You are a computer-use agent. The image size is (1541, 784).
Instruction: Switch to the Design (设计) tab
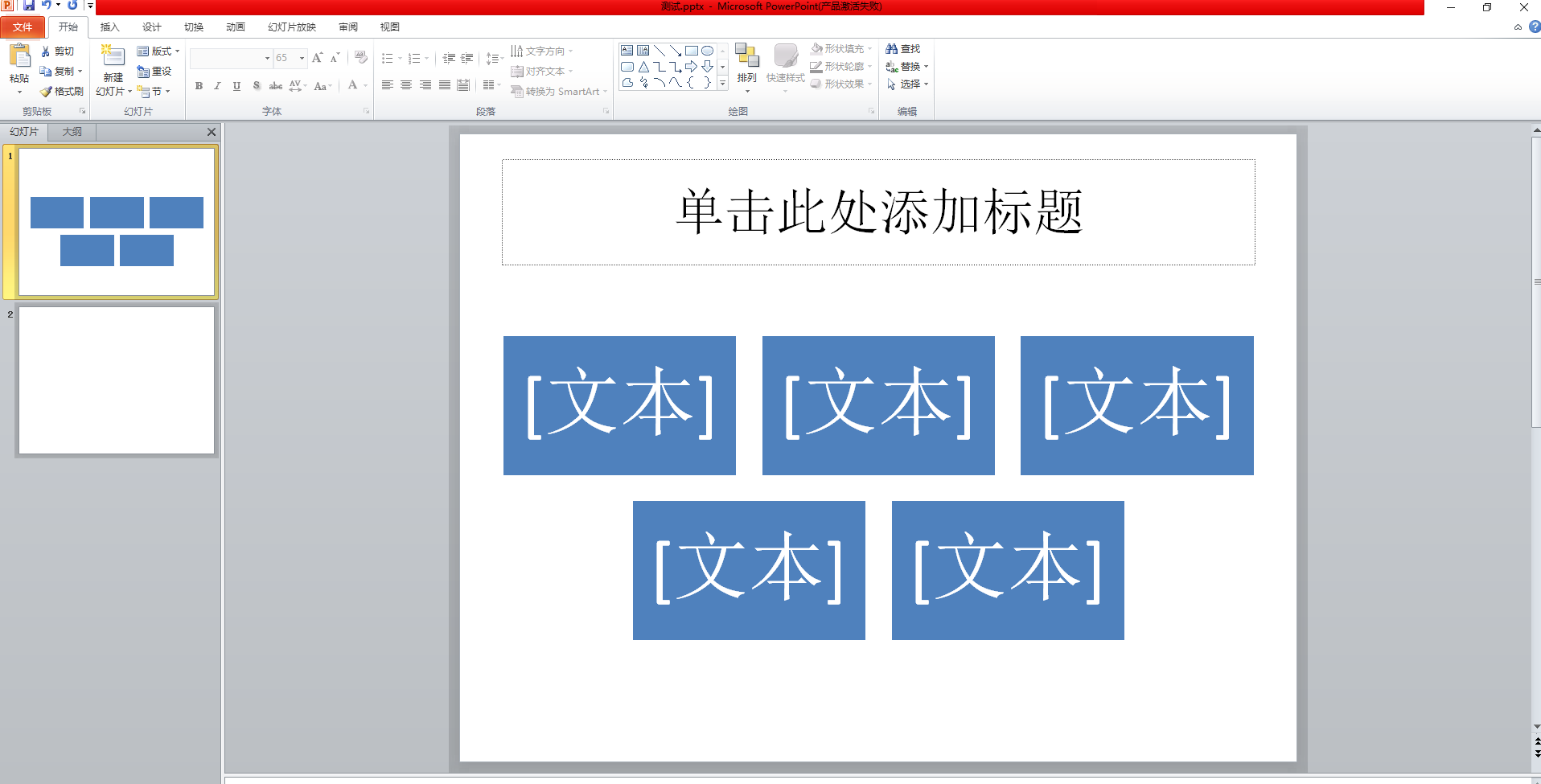151,27
